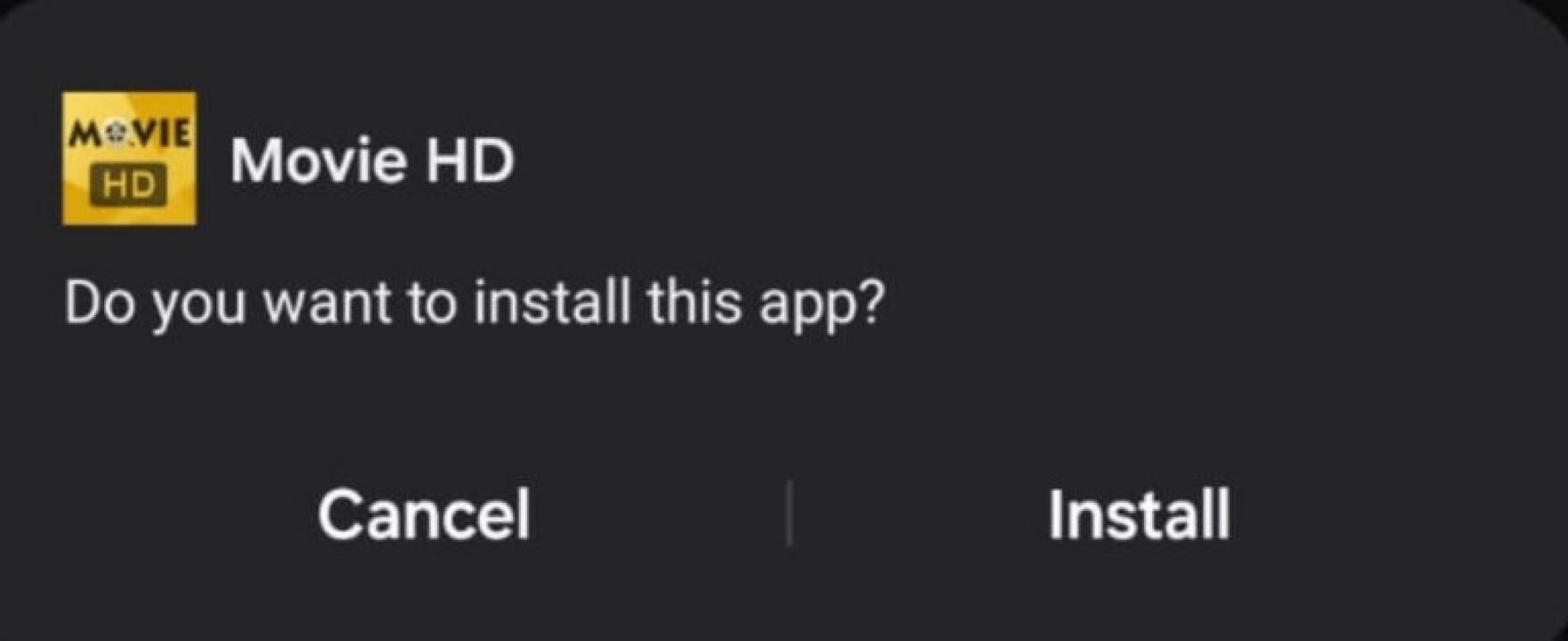Select the MOVIE lettering on the icon
1568x641 pixels.
click(130, 134)
